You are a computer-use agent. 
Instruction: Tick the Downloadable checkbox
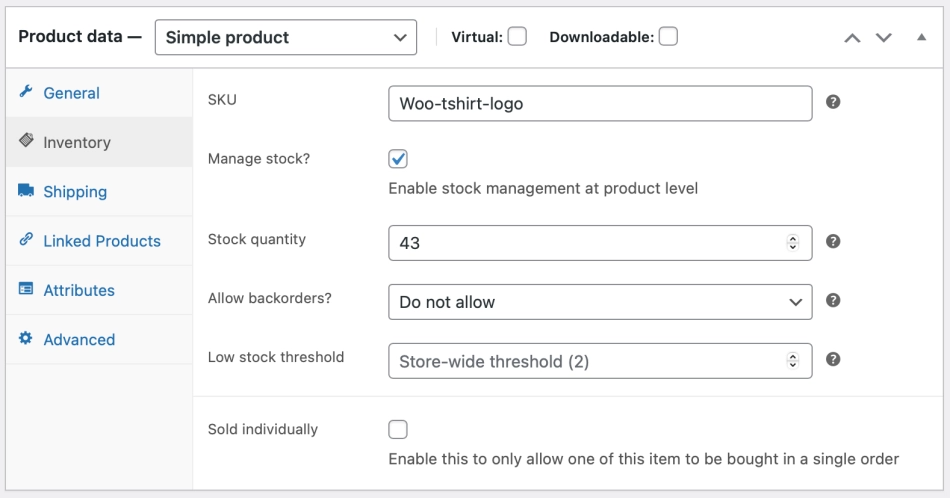coord(668,37)
